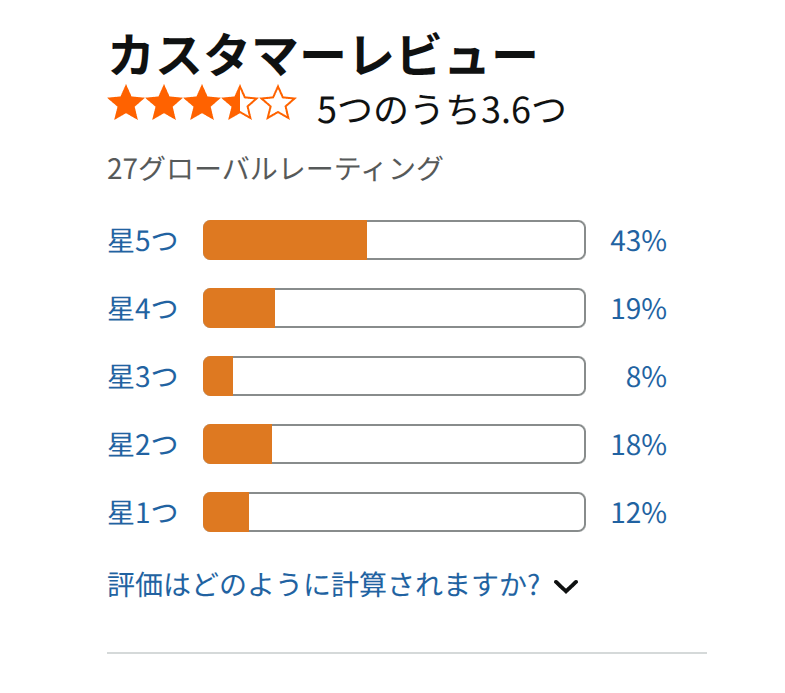Click the 3-star histogram bar
785x693 pixels.
coord(394,376)
